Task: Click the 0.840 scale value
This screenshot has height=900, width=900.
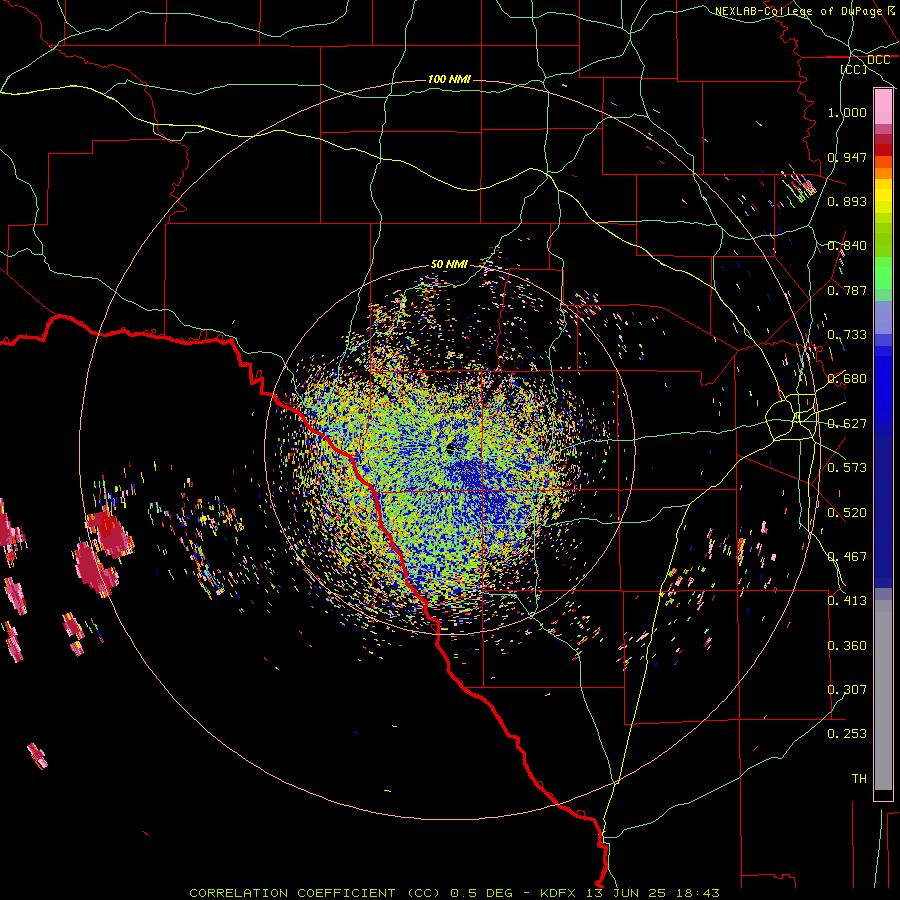Action: (x=847, y=246)
